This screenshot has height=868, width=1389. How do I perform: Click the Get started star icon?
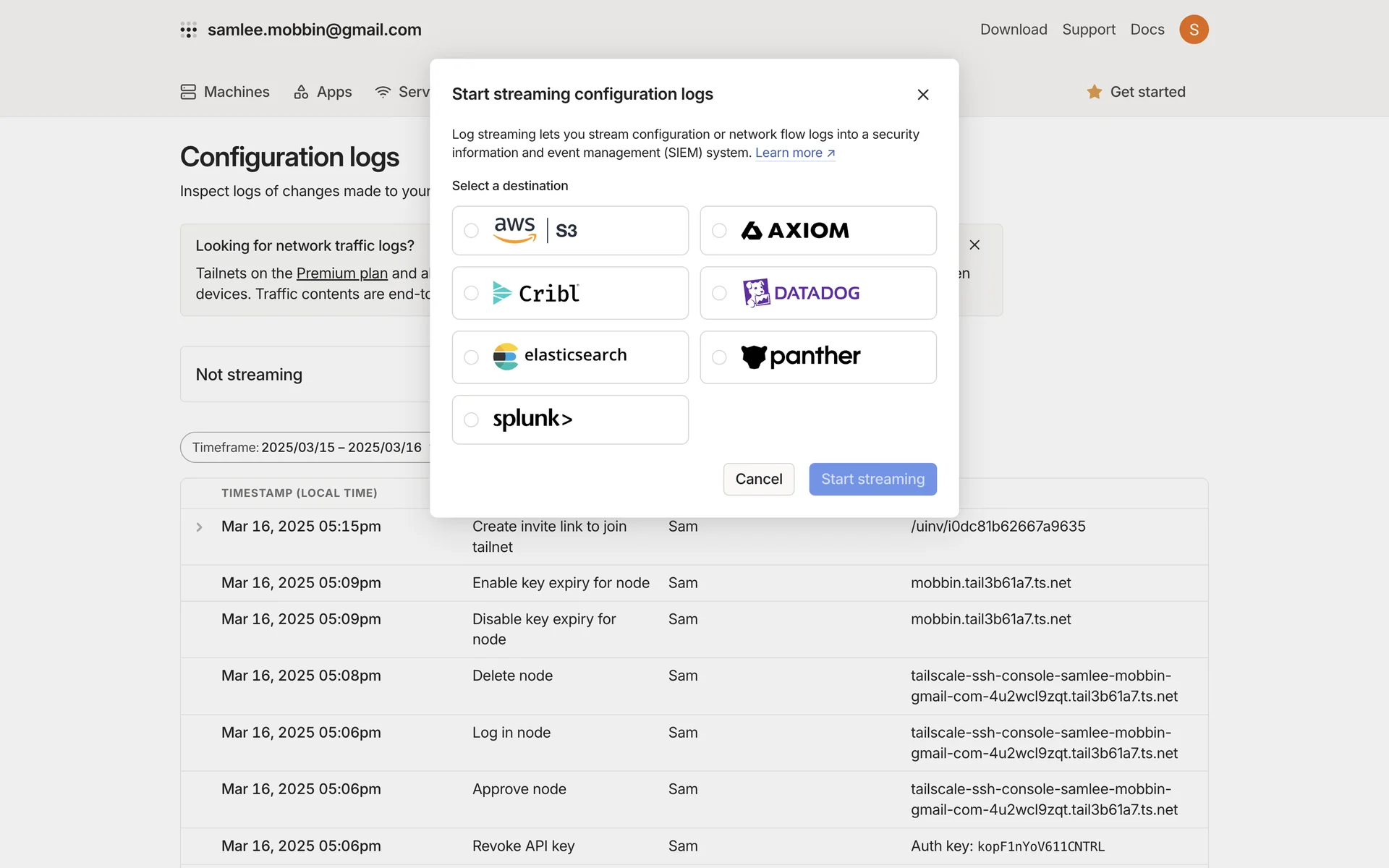coord(1094,92)
